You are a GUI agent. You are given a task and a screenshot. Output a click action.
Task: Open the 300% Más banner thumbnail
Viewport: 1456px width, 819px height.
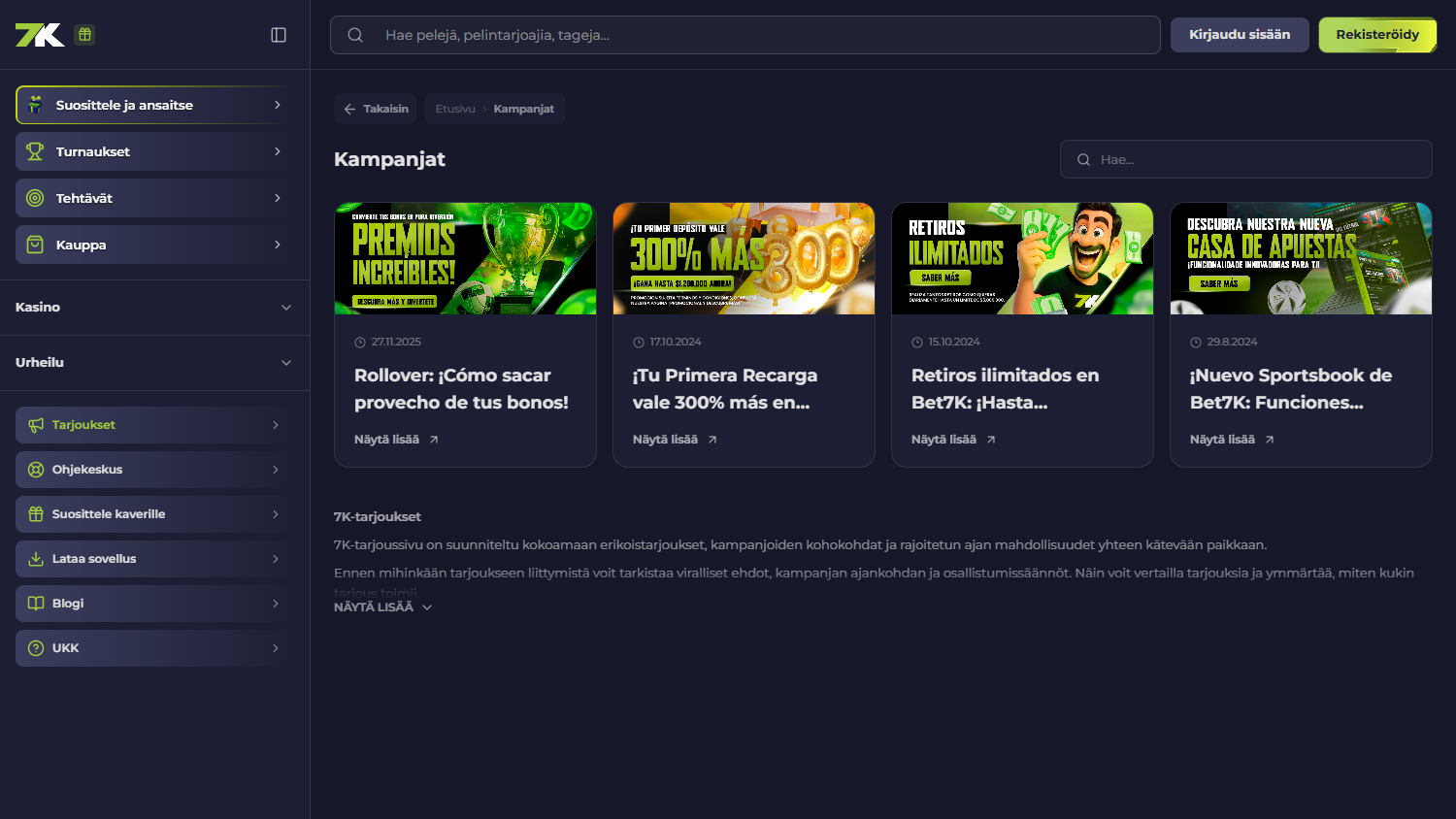744,258
